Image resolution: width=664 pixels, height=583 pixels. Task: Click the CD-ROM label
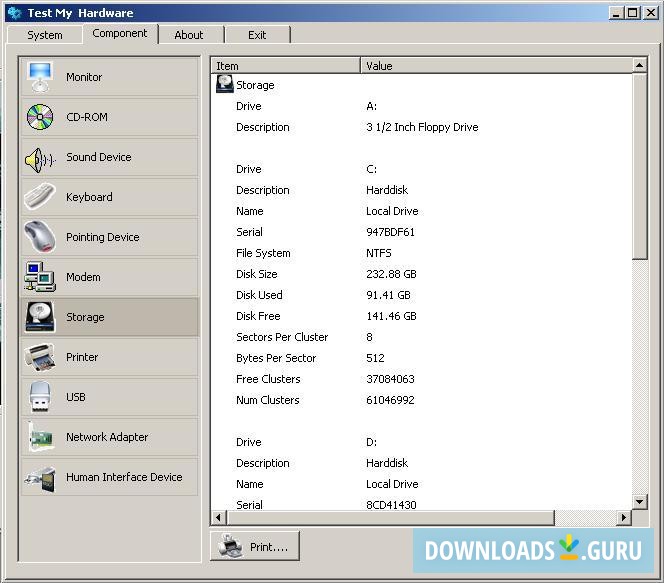87,117
